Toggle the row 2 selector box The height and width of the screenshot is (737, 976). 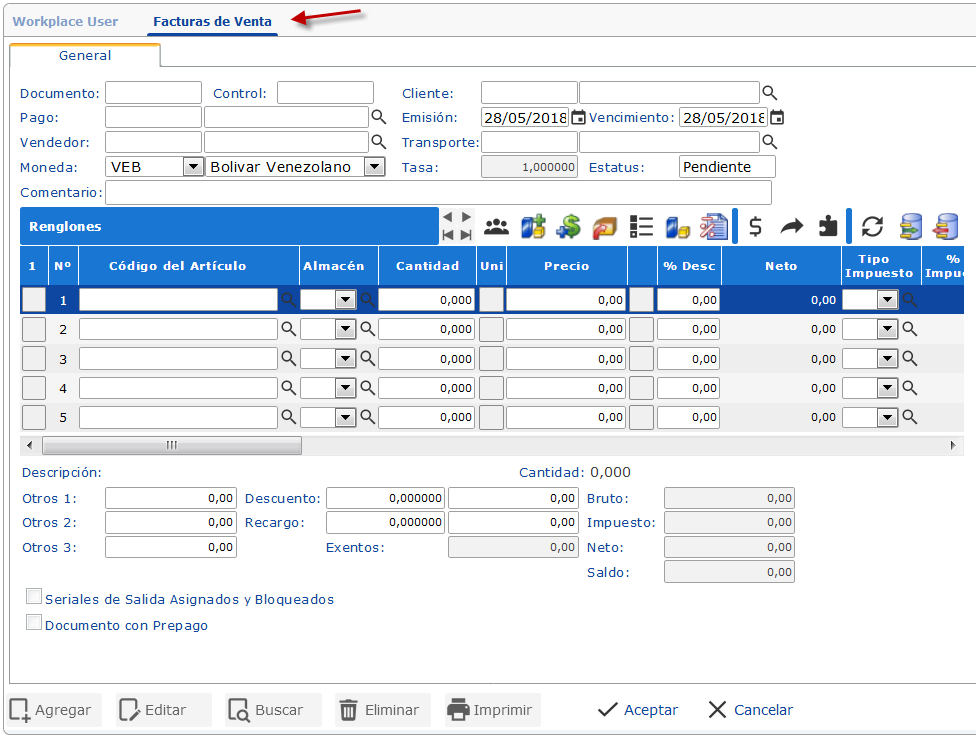(x=34, y=329)
